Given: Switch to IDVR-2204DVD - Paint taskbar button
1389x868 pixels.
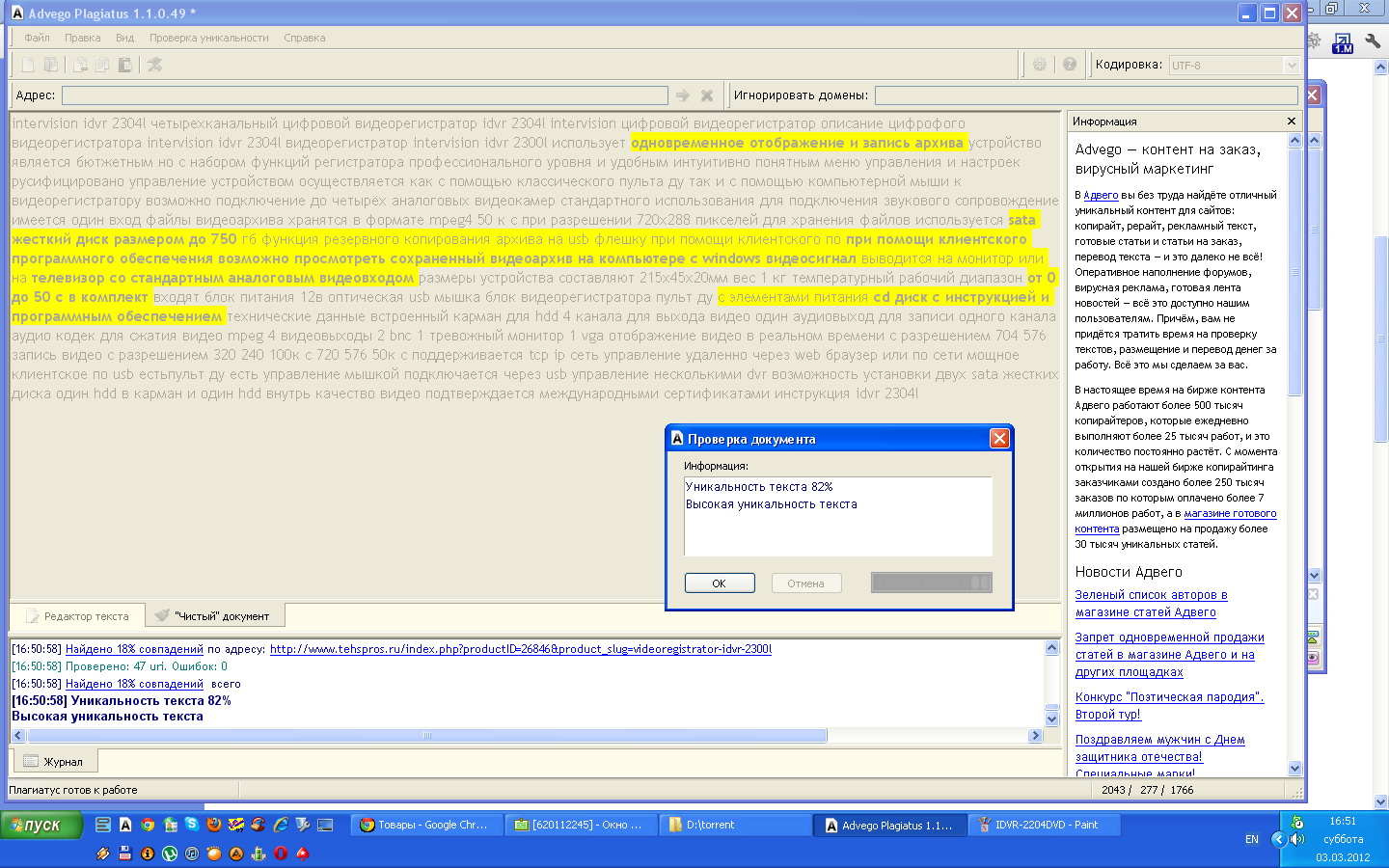Looking at the screenshot, I should pyautogui.click(x=1045, y=825).
